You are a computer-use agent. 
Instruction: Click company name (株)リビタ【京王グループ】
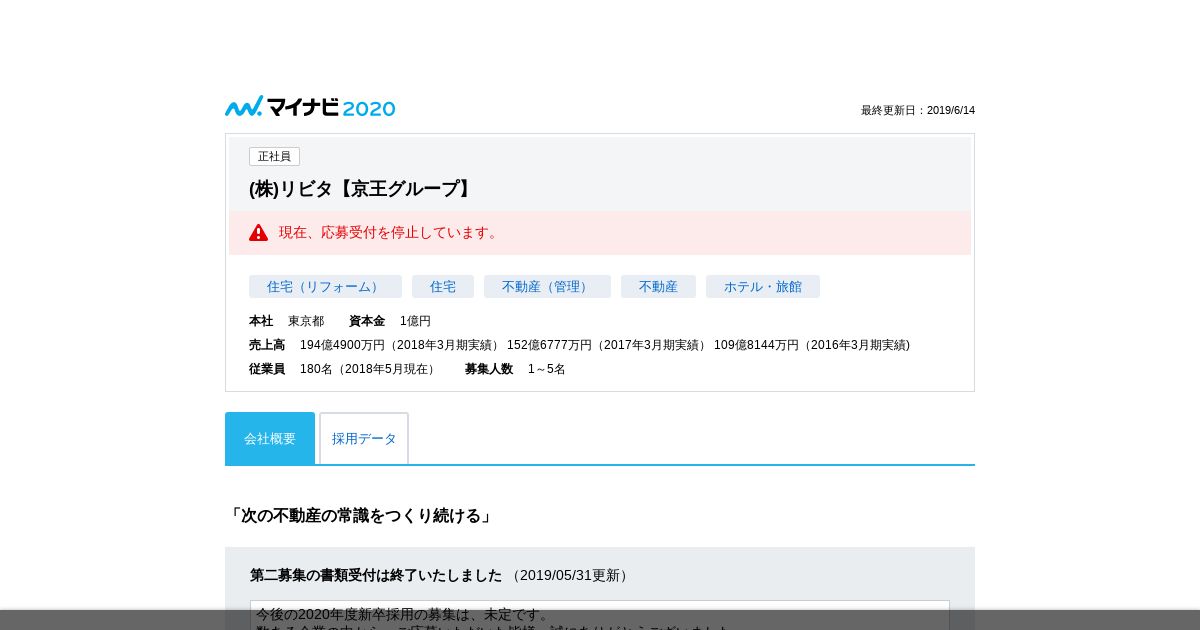click(x=362, y=188)
